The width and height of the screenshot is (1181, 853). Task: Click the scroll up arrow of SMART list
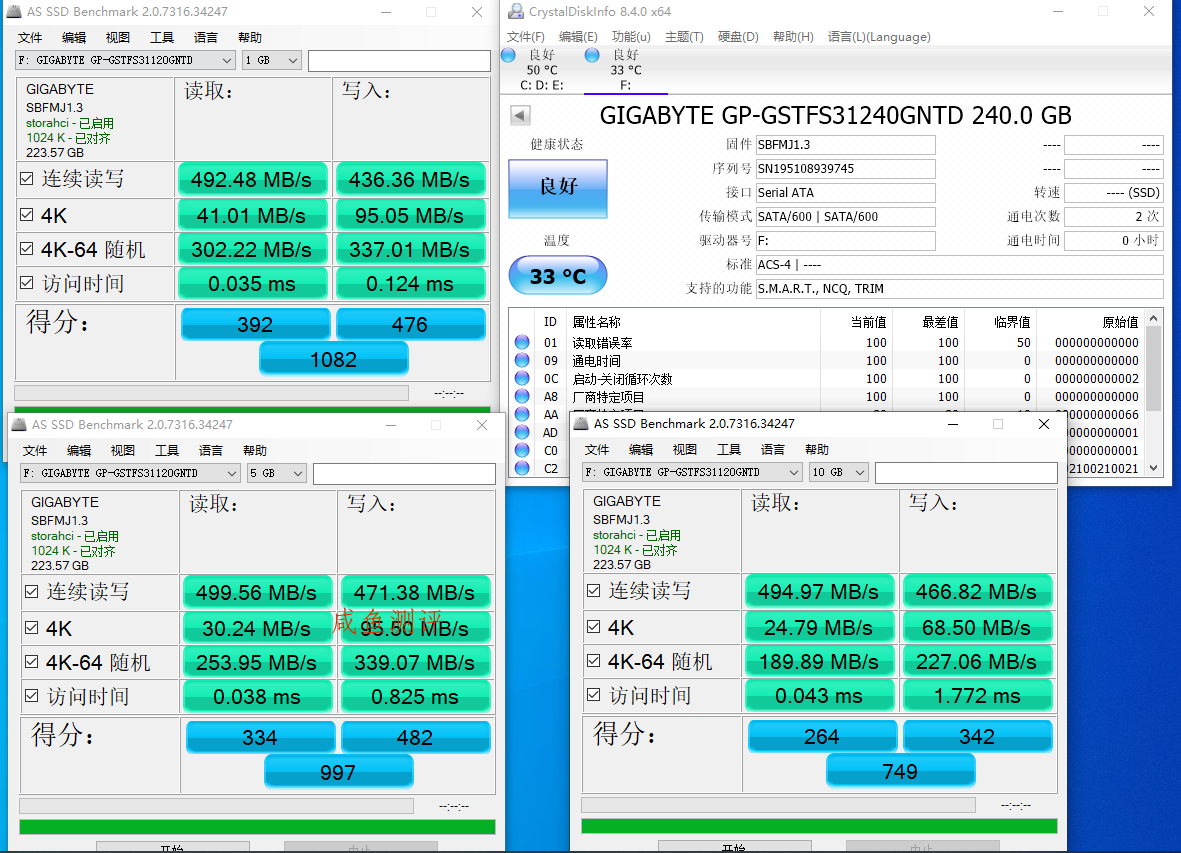pyautogui.click(x=1153, y=318)
